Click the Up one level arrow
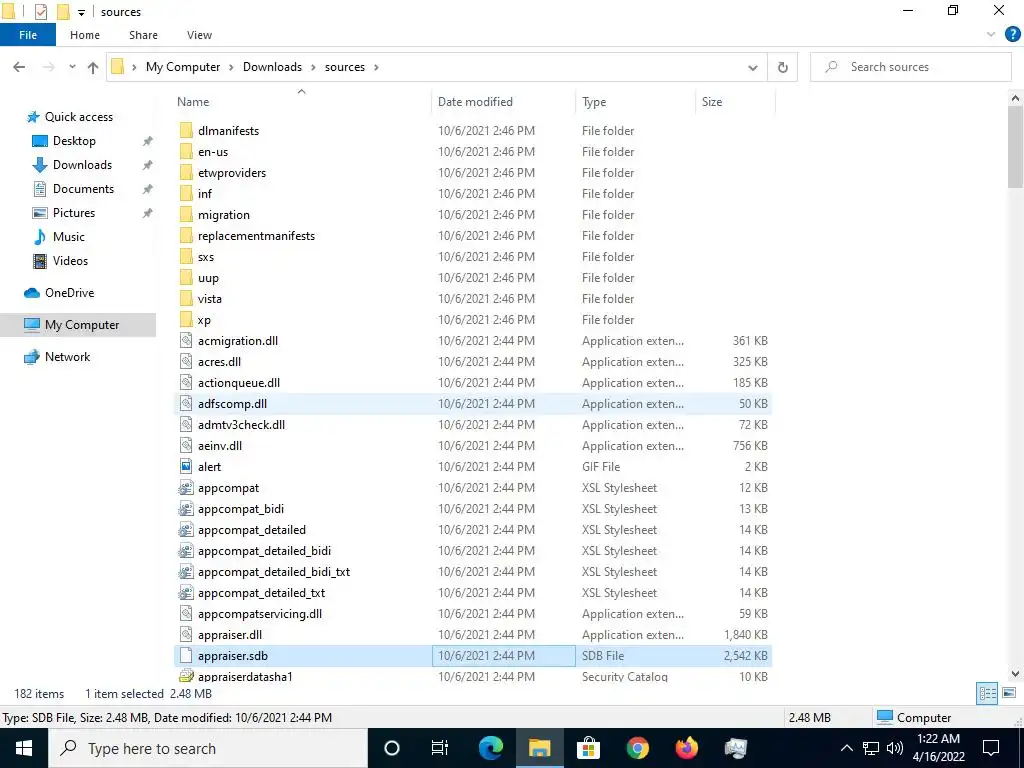This screenshot has width=1024, height=768. click(x=93, y=67)
